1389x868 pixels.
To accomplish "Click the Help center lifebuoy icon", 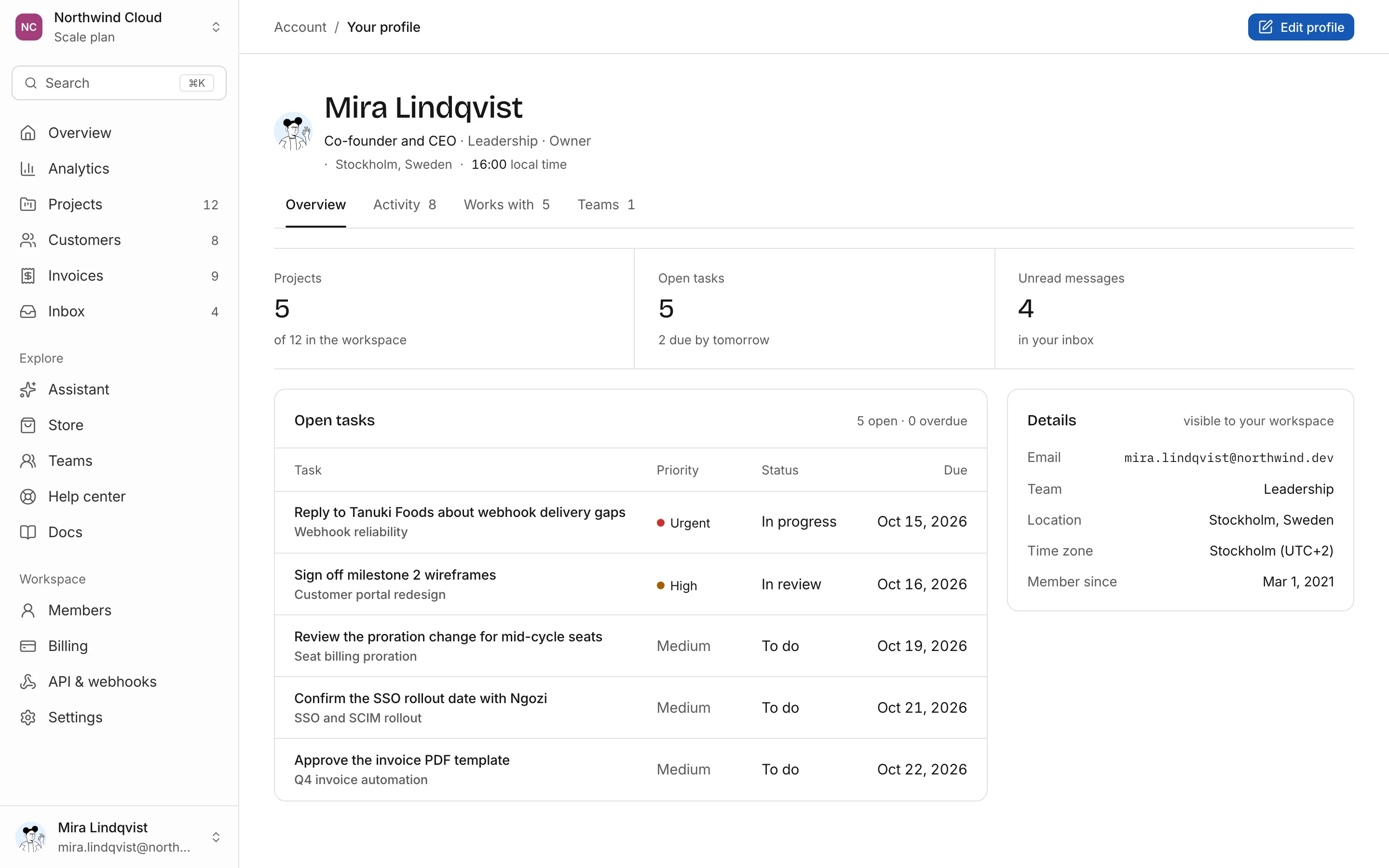I will (x=27, y=496).
